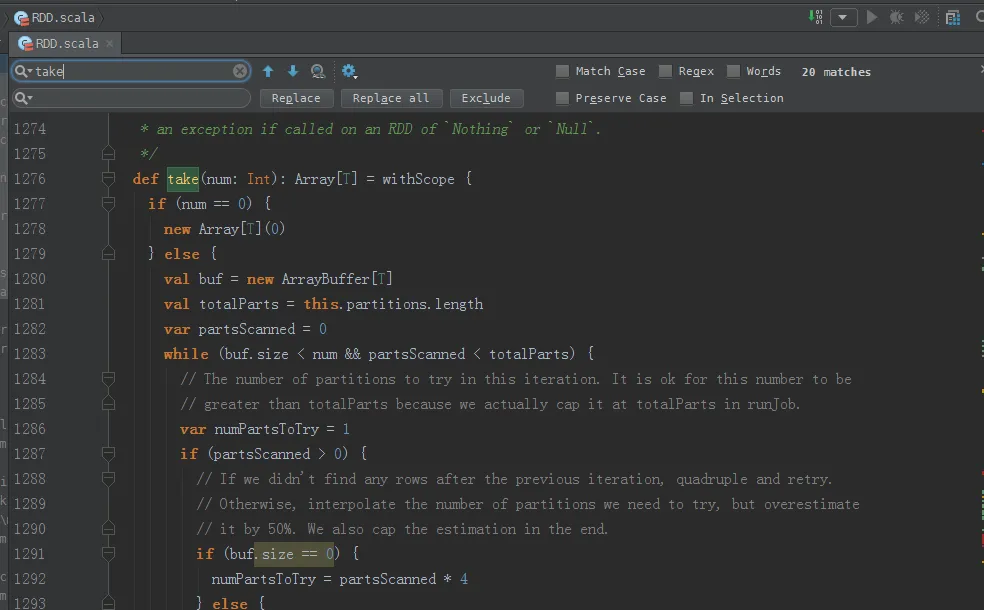Collapse fold marker at line 1287
The width and height of the screenshot is (984, 610).
109,454
